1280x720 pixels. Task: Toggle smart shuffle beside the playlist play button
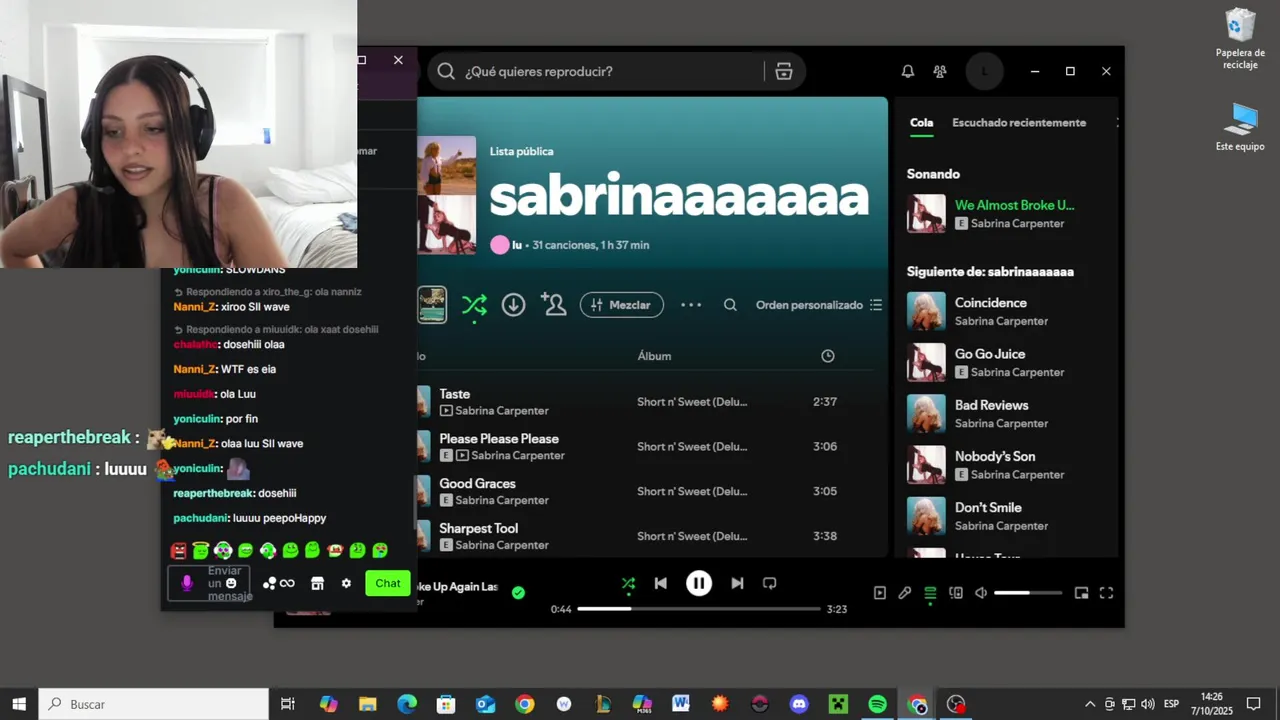[474, 305]
